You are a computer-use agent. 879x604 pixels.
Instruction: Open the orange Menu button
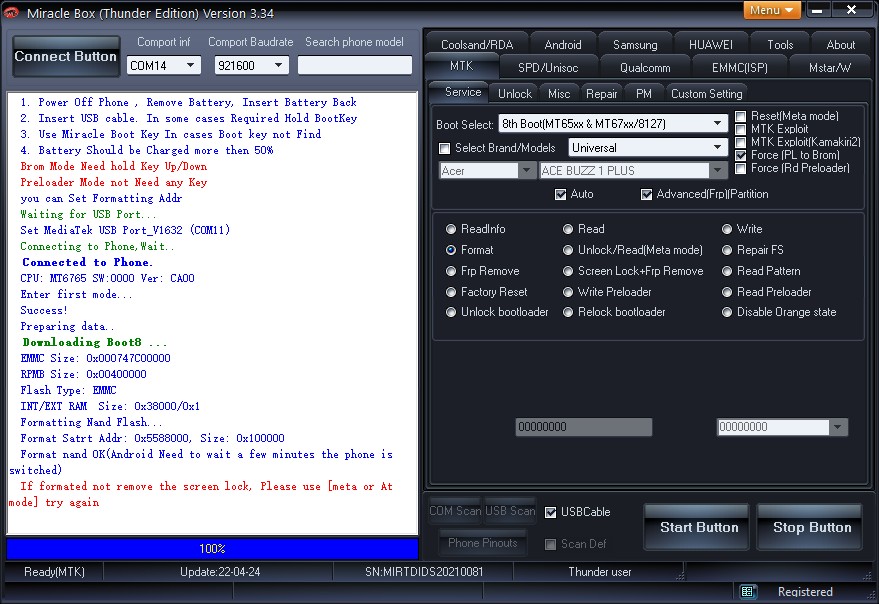(771, 10)
